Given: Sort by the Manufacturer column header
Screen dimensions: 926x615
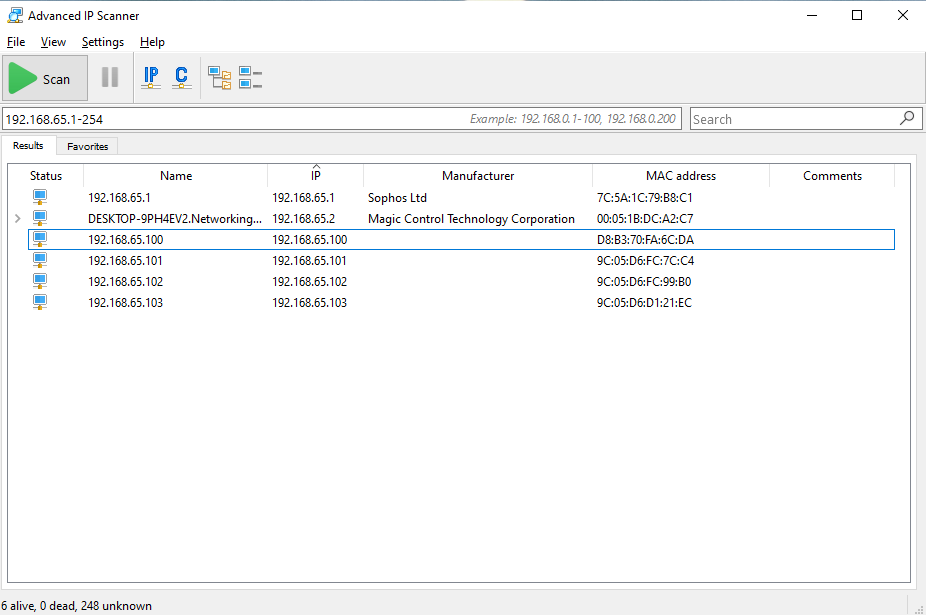Looking at the screenshot, I should pos(478,175).
